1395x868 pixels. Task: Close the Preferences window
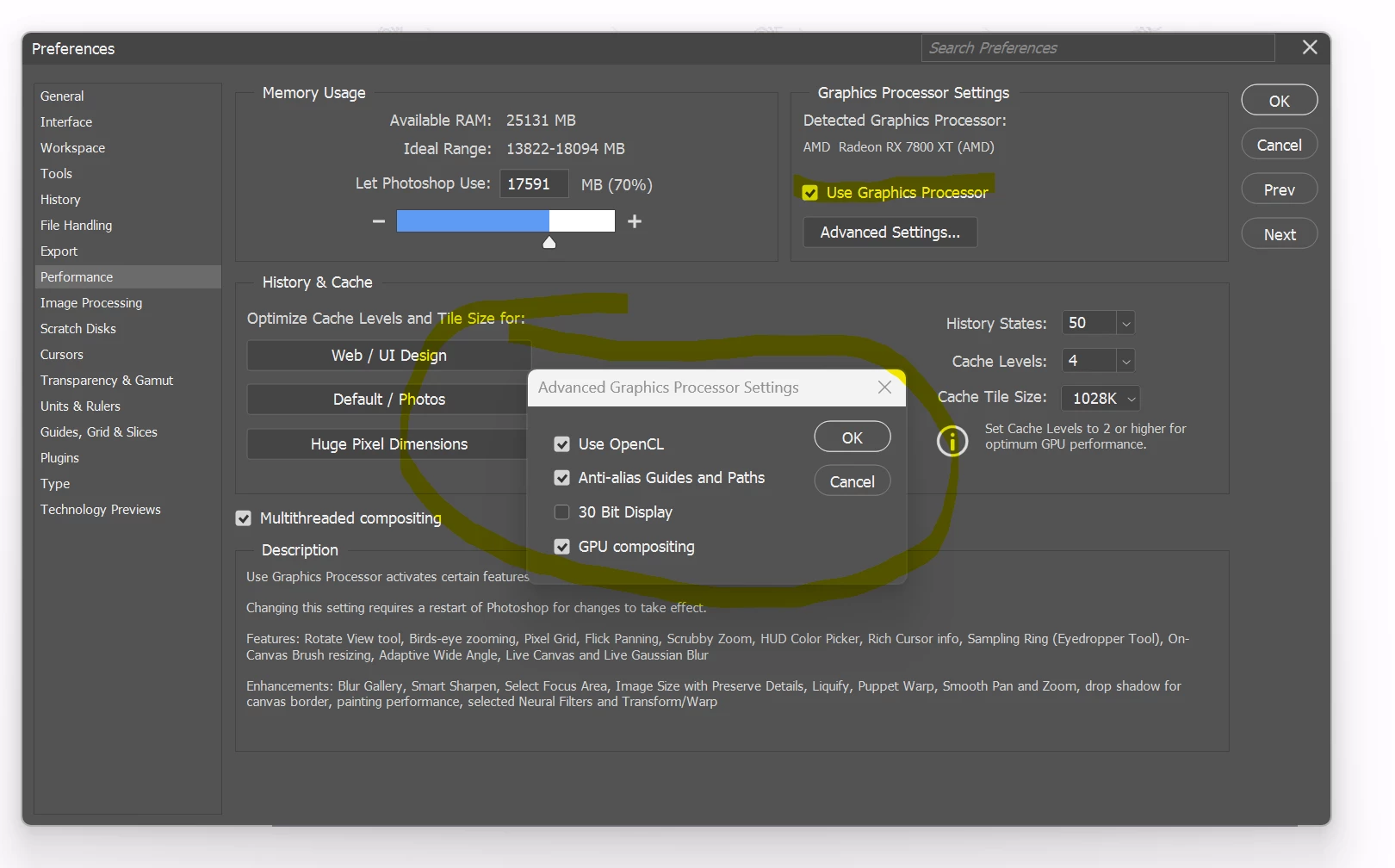click(1310, 47)
